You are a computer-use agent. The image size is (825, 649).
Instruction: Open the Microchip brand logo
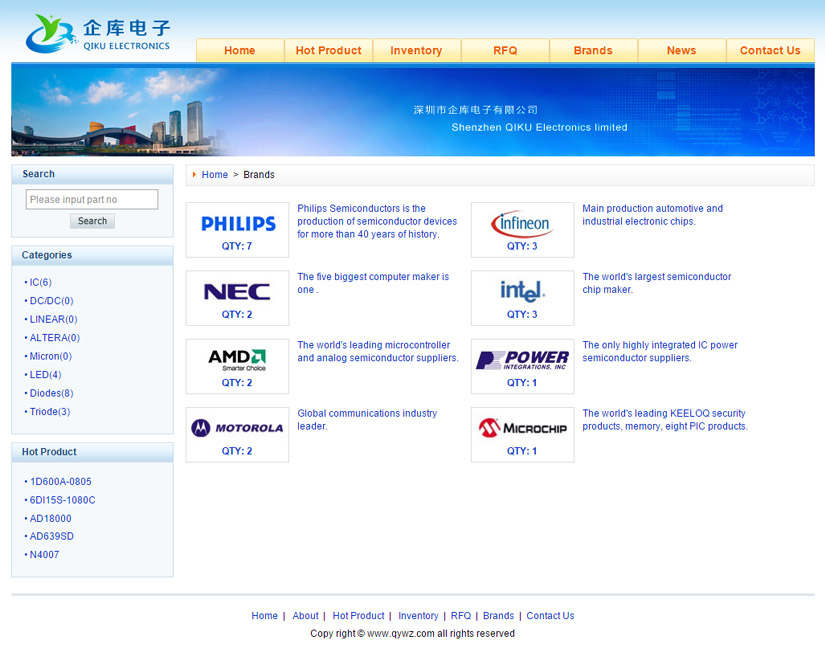521,427
